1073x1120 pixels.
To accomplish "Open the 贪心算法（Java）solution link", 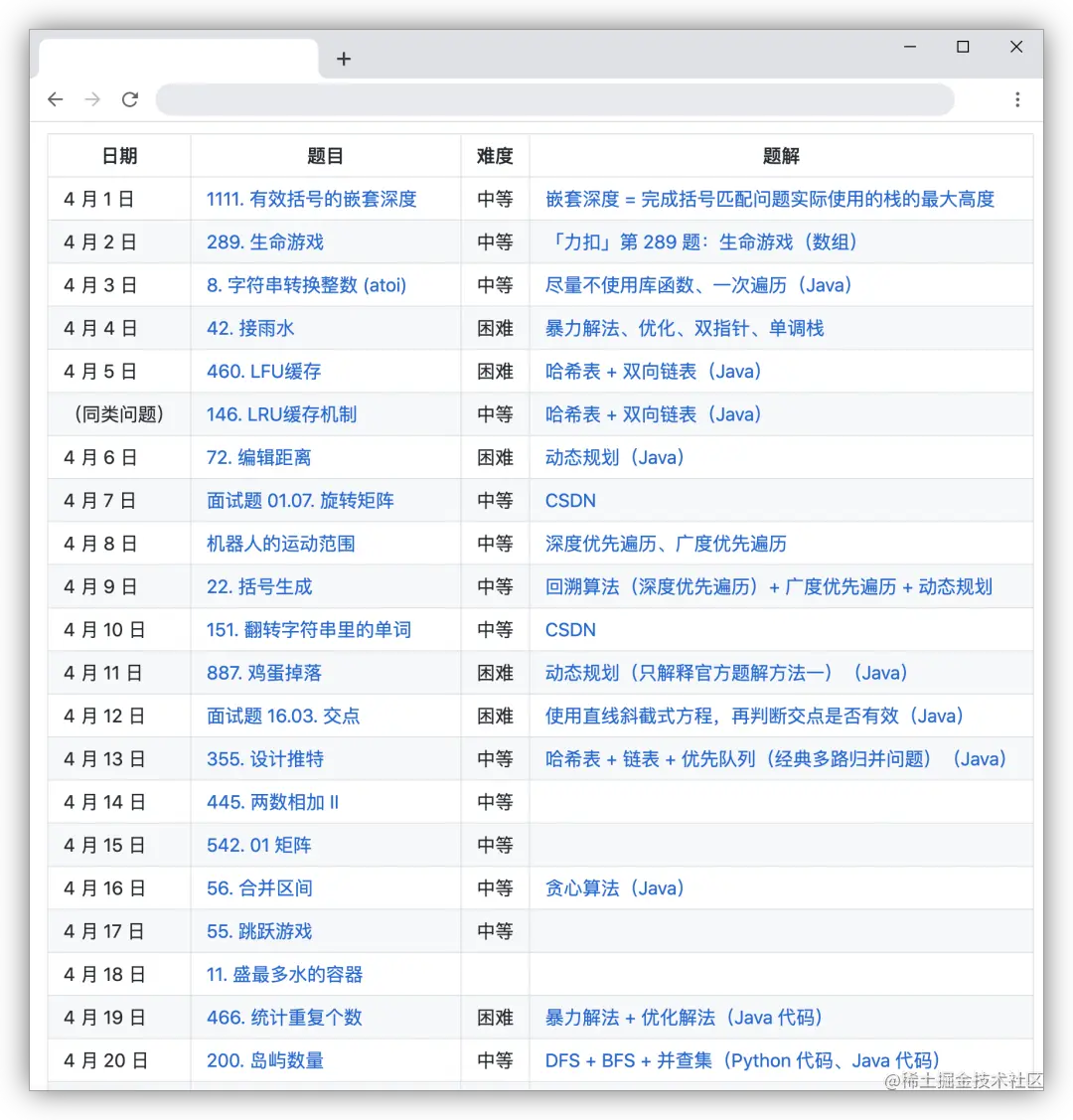I will (x=614, y=888).
